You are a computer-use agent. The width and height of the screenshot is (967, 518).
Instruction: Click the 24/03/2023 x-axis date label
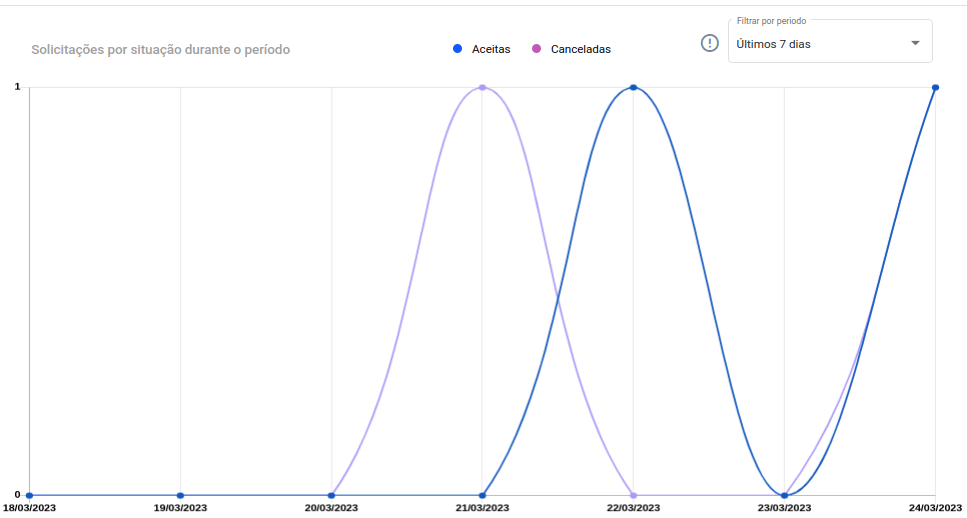[x=934, y=508]
